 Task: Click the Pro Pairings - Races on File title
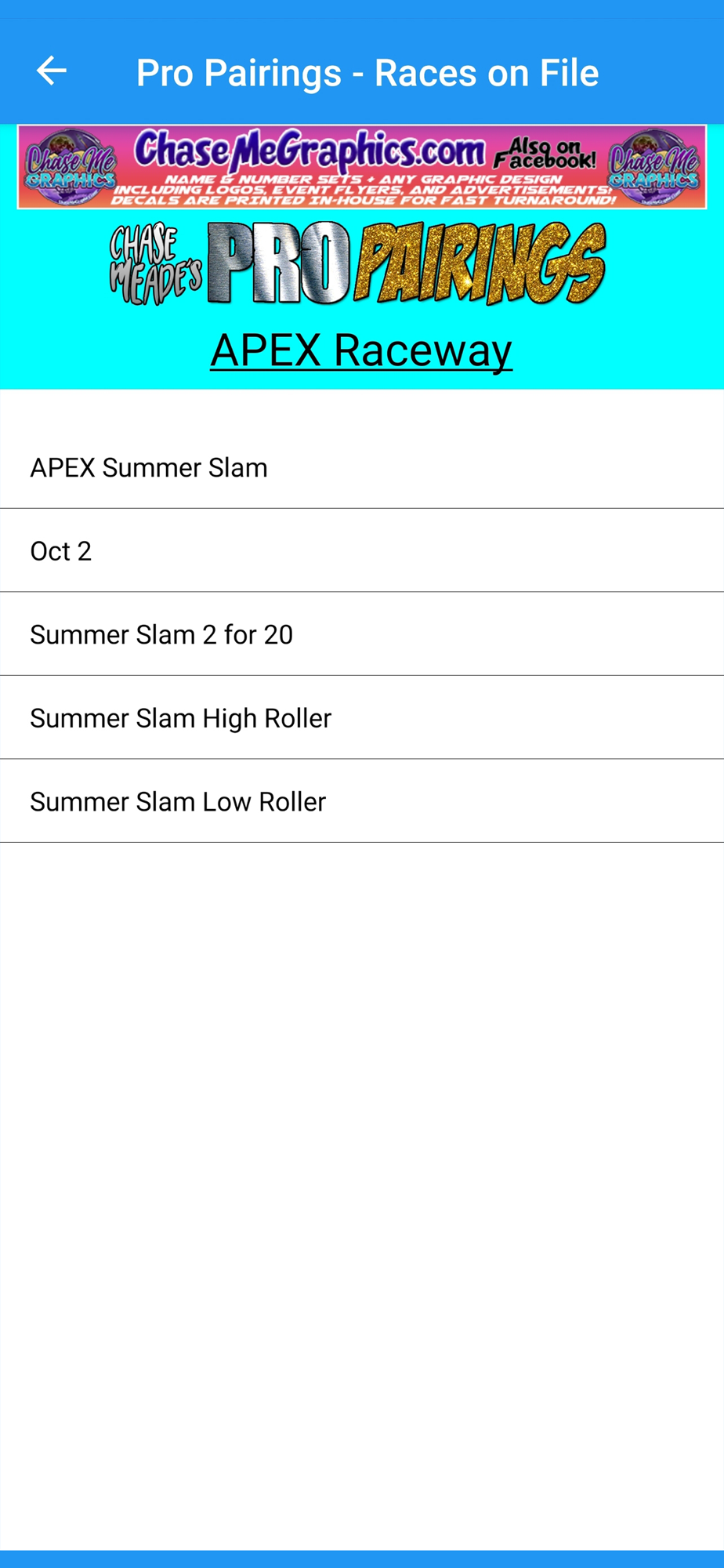pyautogui.click(x=367, y=73)
